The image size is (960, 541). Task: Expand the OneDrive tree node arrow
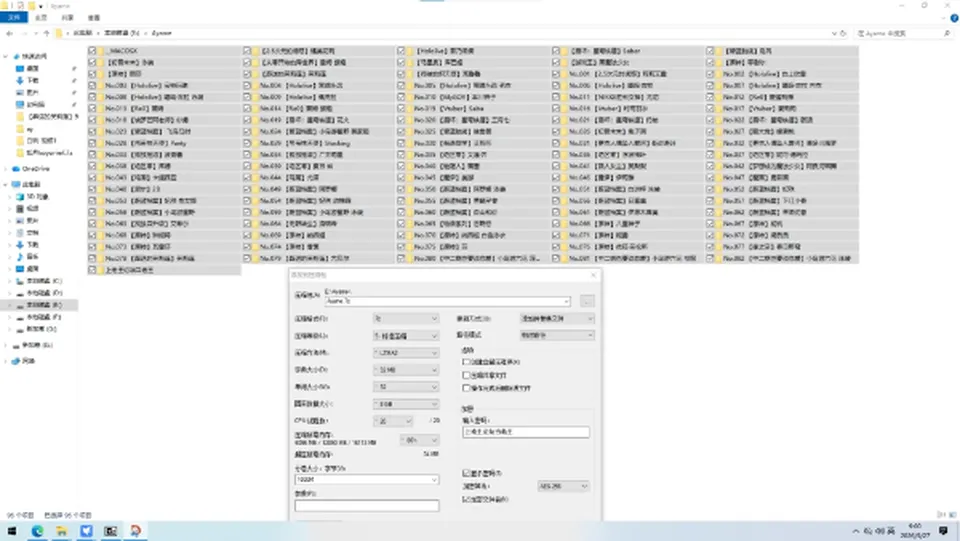[x=6, y=169]
